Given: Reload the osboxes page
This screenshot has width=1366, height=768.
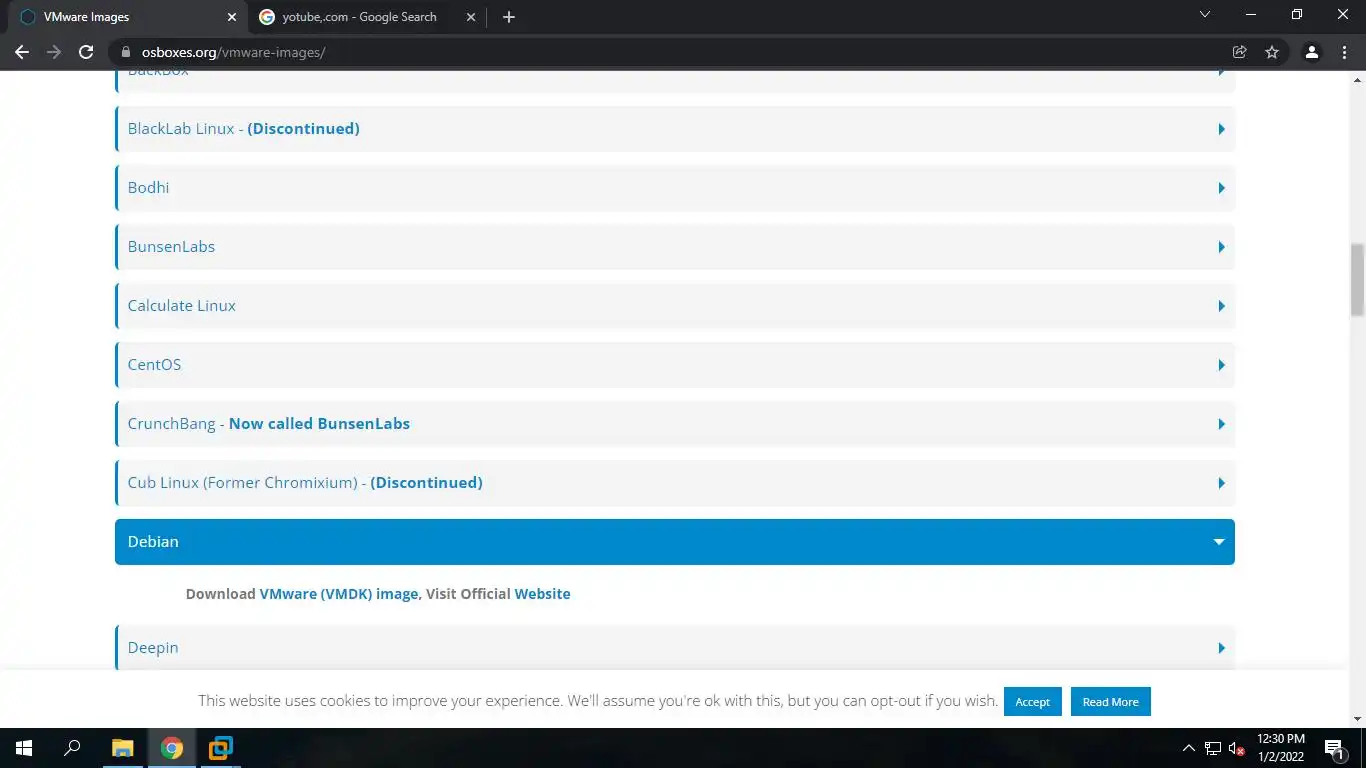Looking at the screenshot, I should click(86, 52).
